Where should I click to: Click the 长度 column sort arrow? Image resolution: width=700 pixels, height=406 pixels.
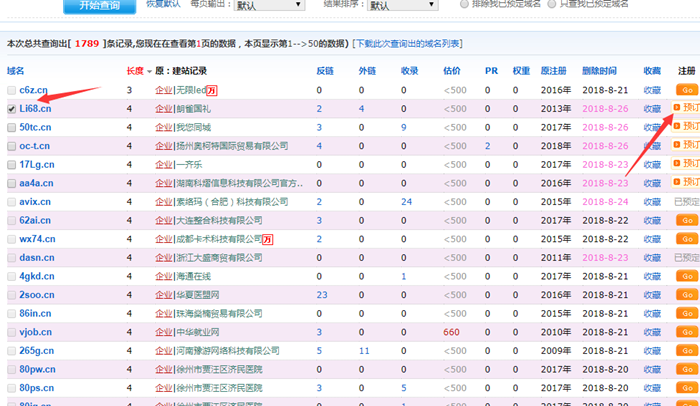[149, 72]
